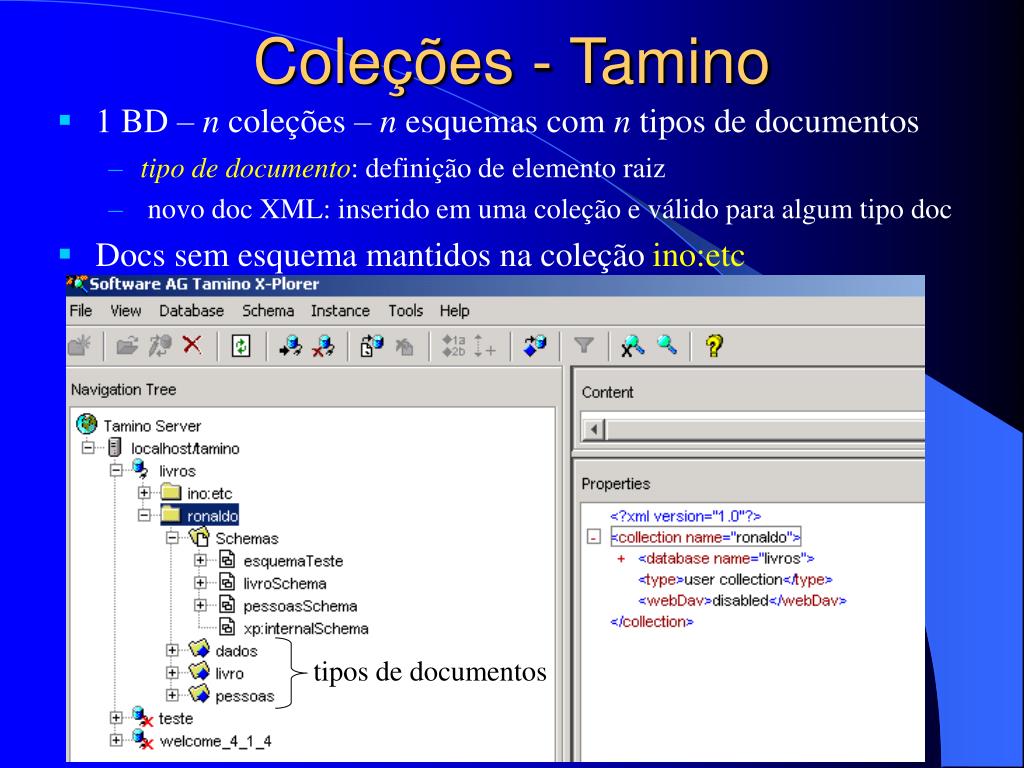
Task: Click the webDav disabled line in Properties
Action: pos(742,601)
